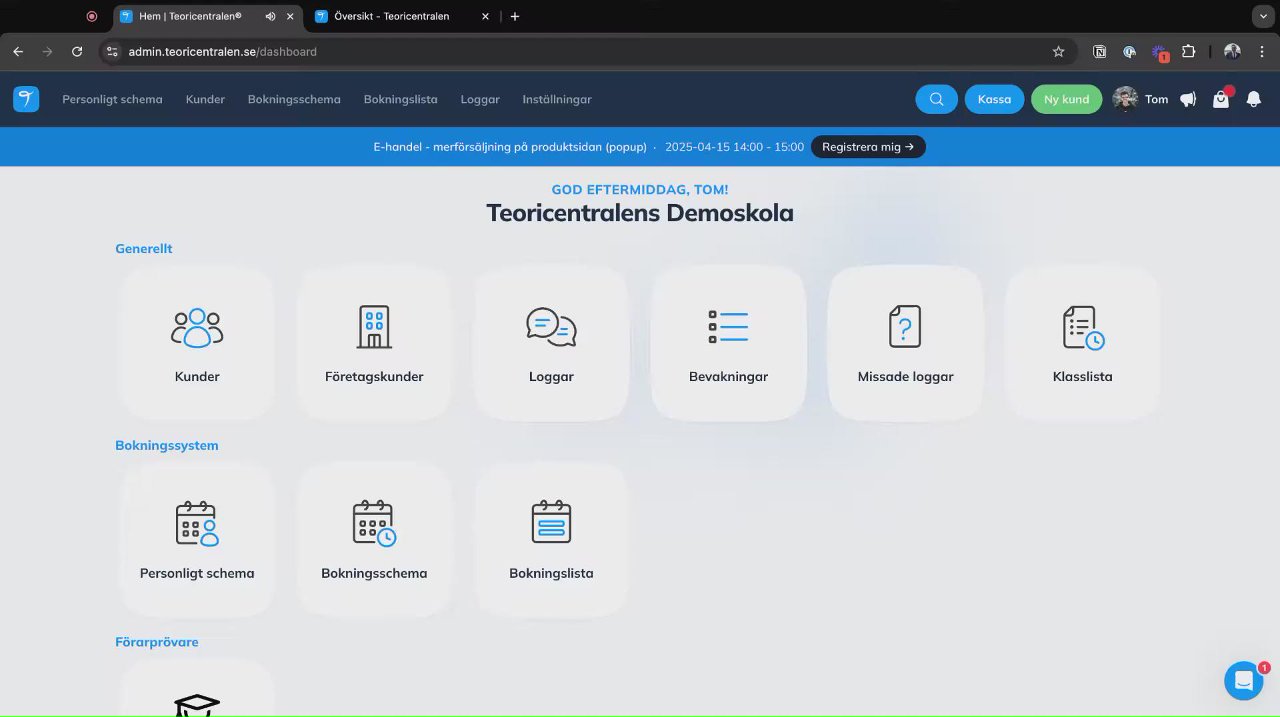The image size is (1280, 717).
Task: Open Personligt schema in top navigation
Action: tap(112, 99)
